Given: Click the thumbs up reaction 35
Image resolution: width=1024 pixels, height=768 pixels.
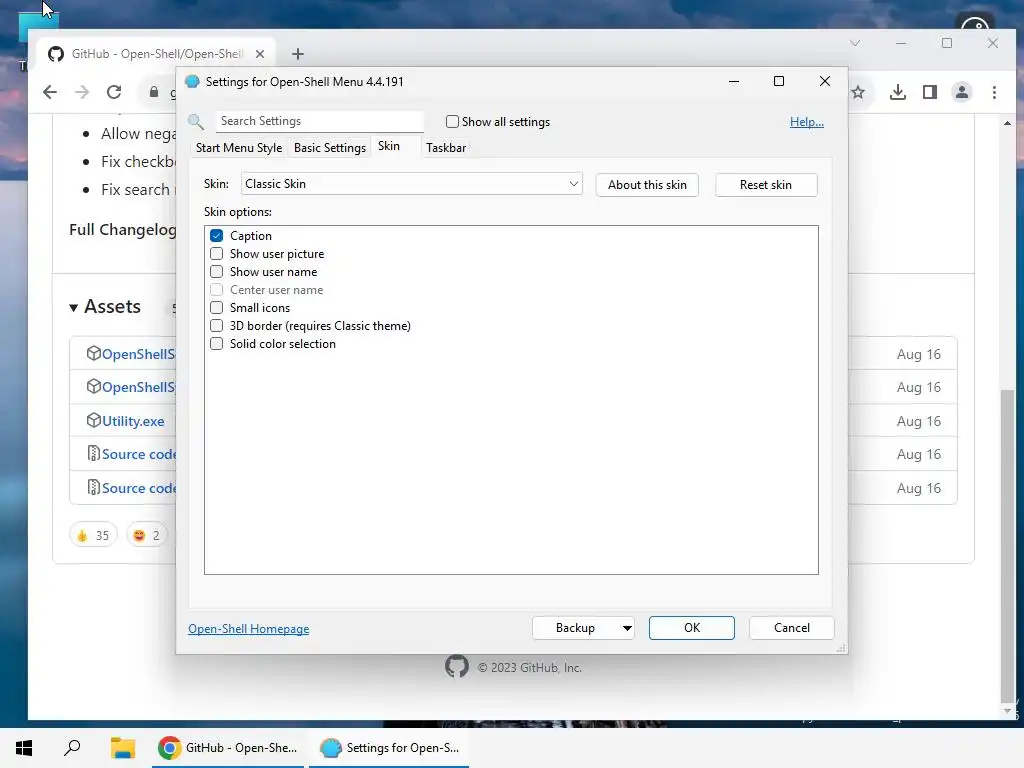Looking at the screenshot, I should click(93, 536).
